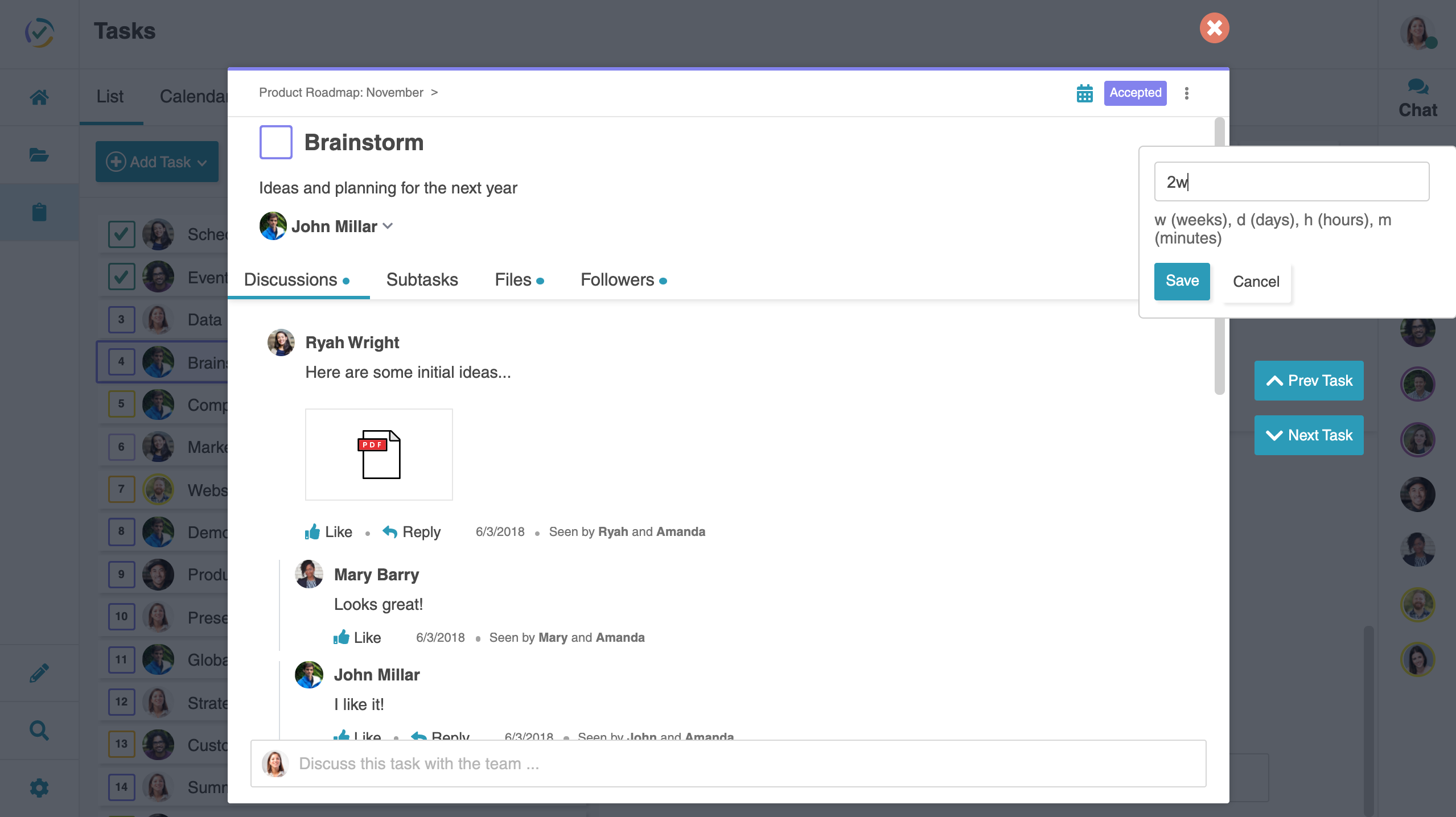Screen dimensions: 1456x817
Task: Click the Brainstorm task title
Action: pyautogui.click(x=364, y=142)
